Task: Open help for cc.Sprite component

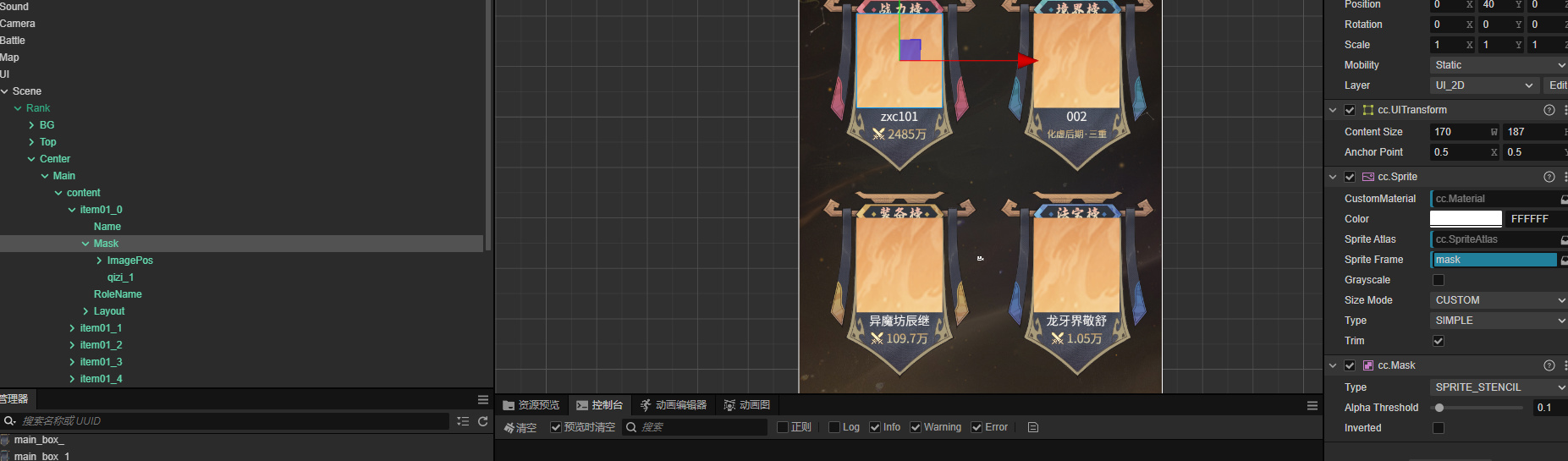Action: [1549, 177]
